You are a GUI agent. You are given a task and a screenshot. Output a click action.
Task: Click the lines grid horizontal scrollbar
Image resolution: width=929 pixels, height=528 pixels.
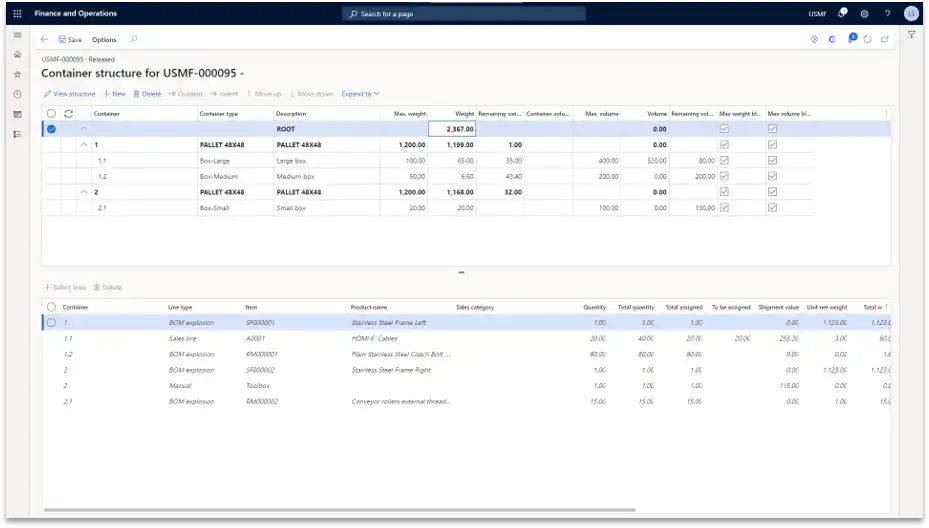pyautogui.click(x=339, y=510)
